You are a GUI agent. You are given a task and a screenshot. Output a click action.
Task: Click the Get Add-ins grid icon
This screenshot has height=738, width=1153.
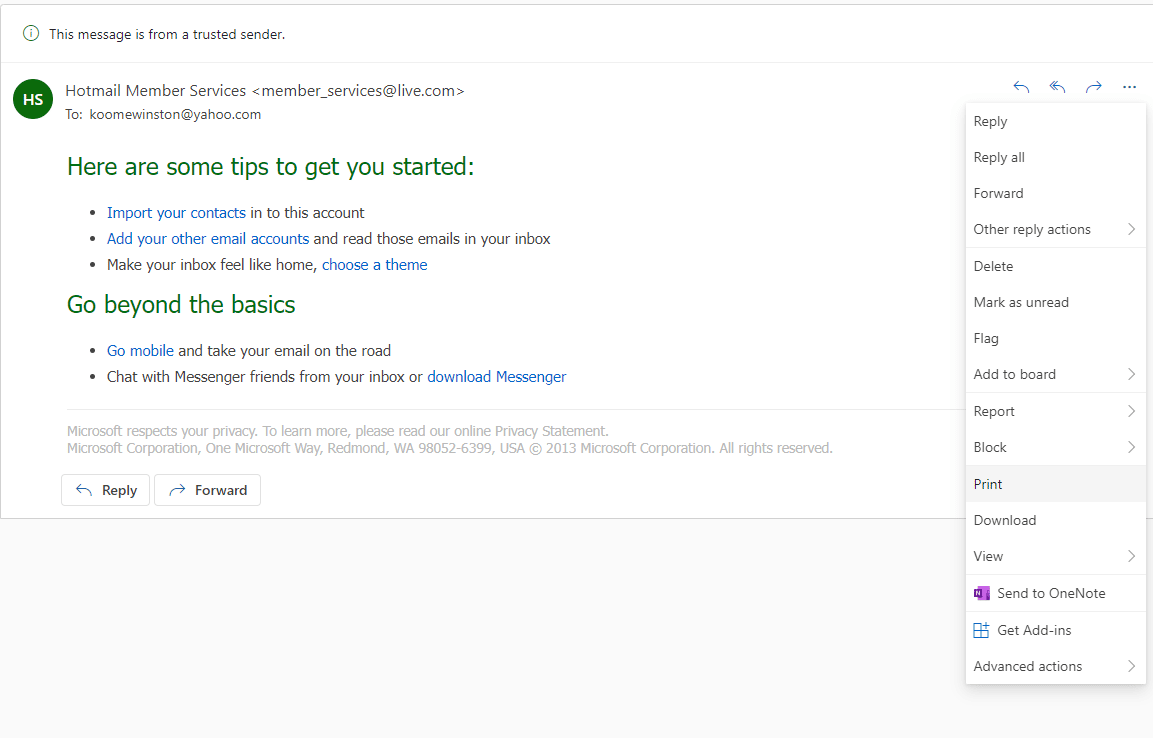[x=982, y=630]
